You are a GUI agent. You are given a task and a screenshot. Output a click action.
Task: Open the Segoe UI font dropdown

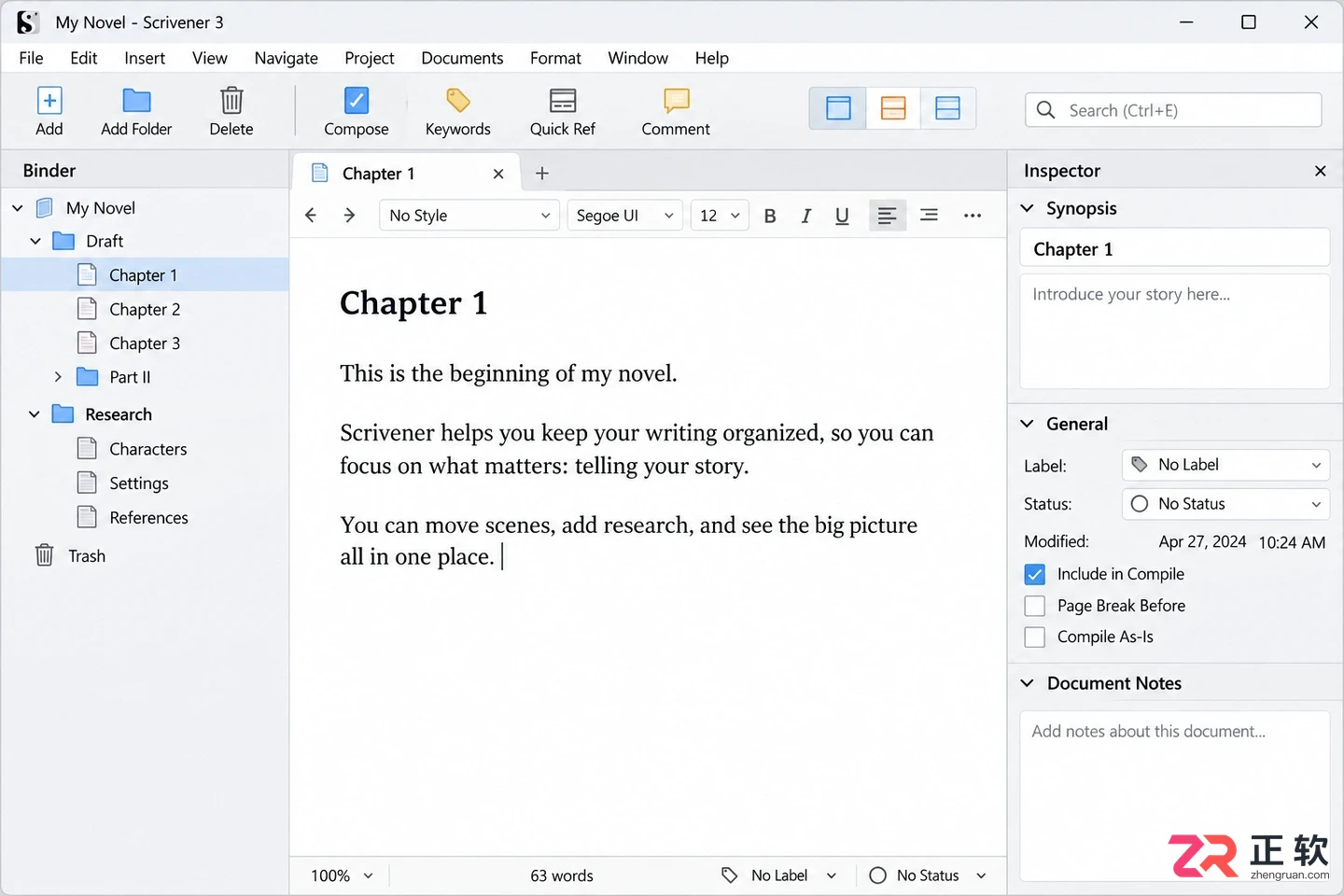click(625, 216)
